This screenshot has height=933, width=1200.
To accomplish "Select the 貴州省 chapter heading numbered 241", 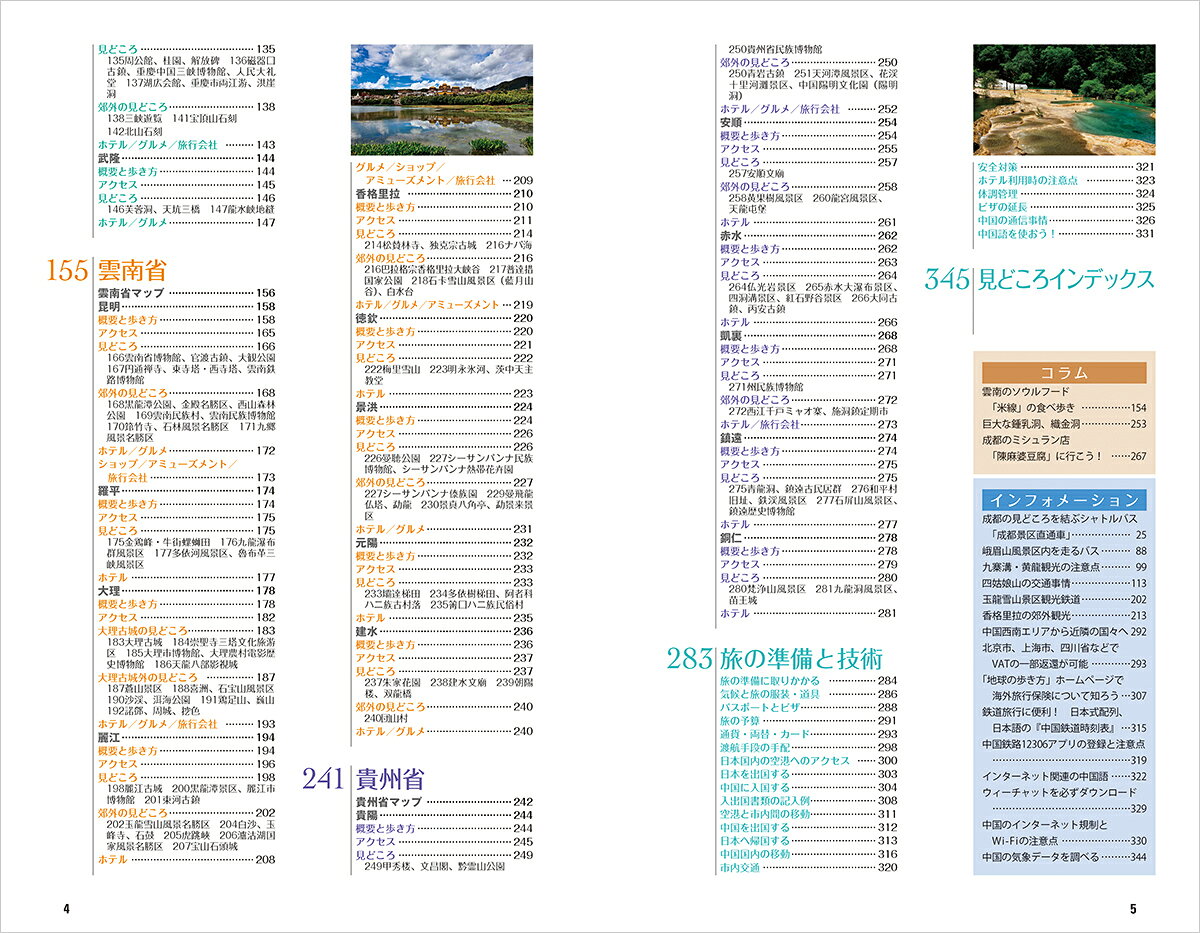I will 364,778.
